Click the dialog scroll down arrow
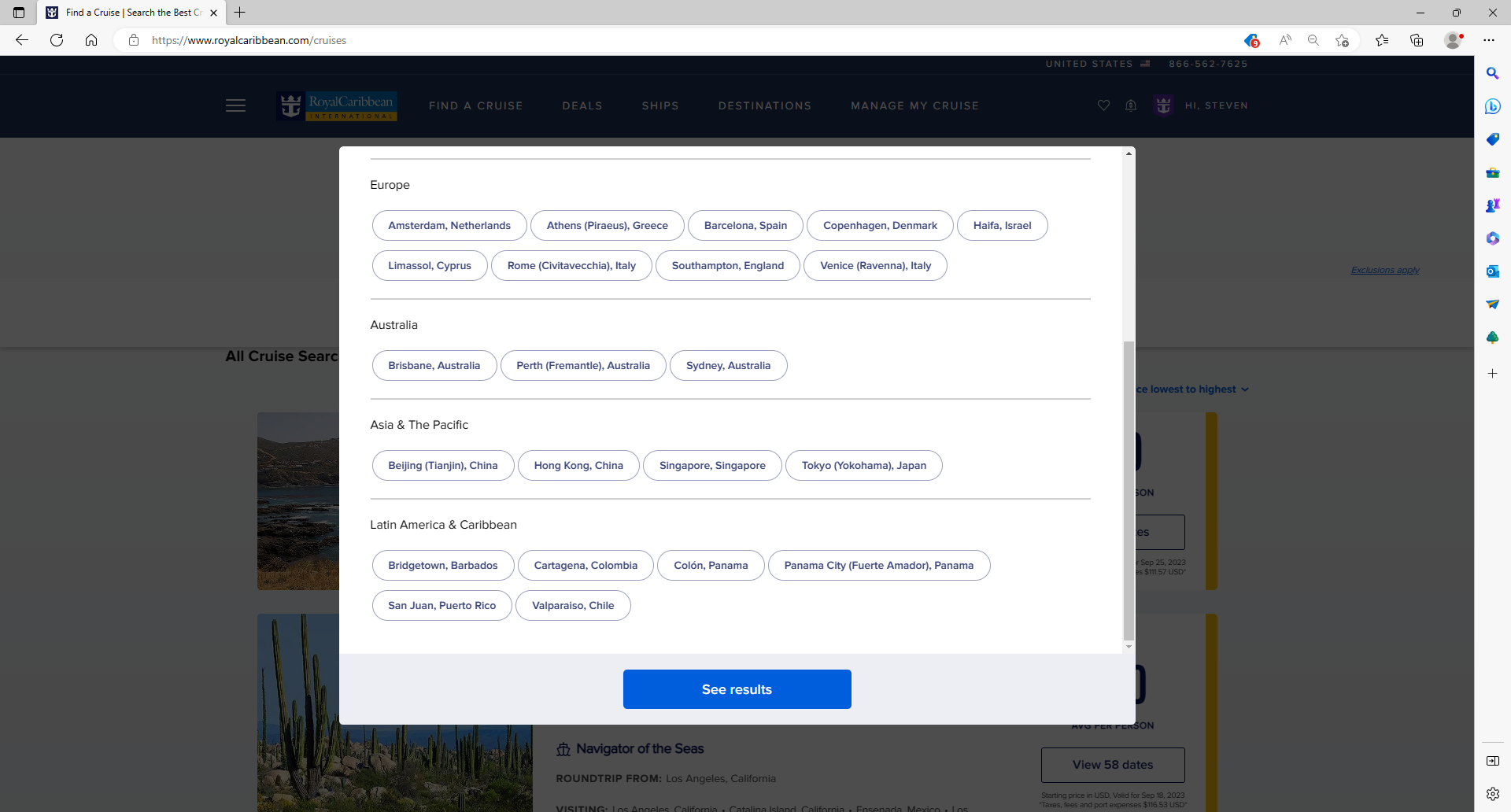 coord(1129,647)
